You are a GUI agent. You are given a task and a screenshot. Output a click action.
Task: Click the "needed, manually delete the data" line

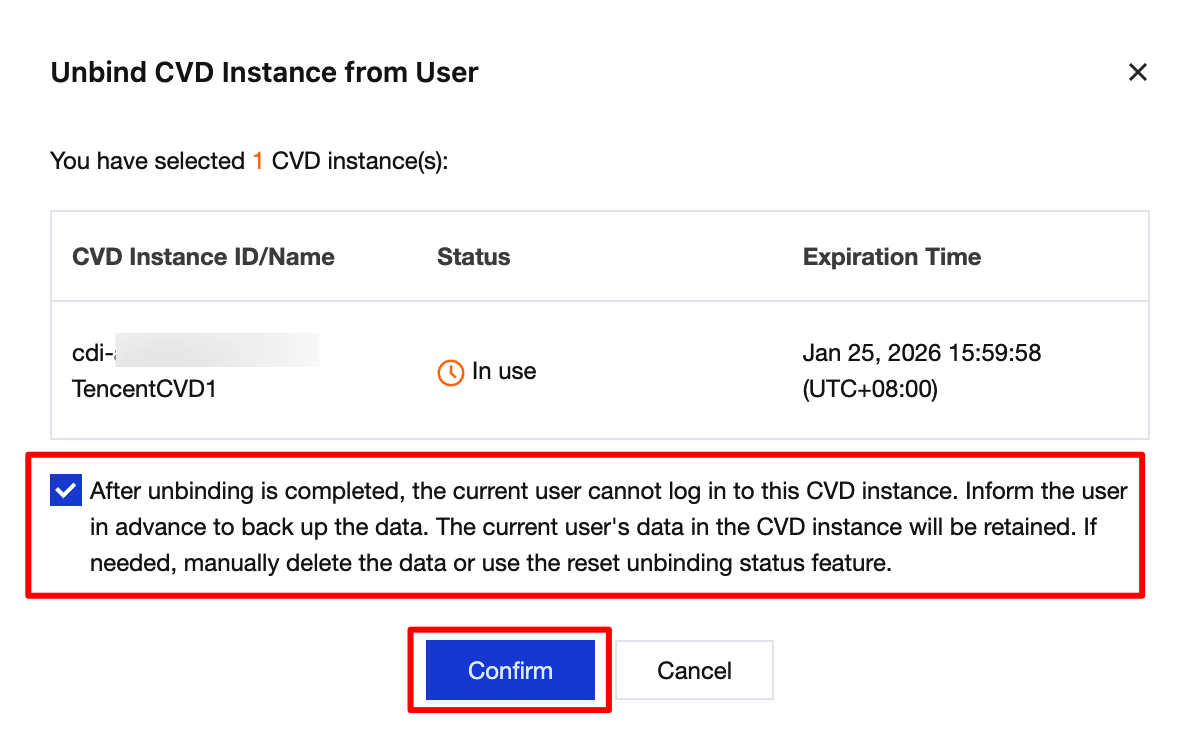490,563
